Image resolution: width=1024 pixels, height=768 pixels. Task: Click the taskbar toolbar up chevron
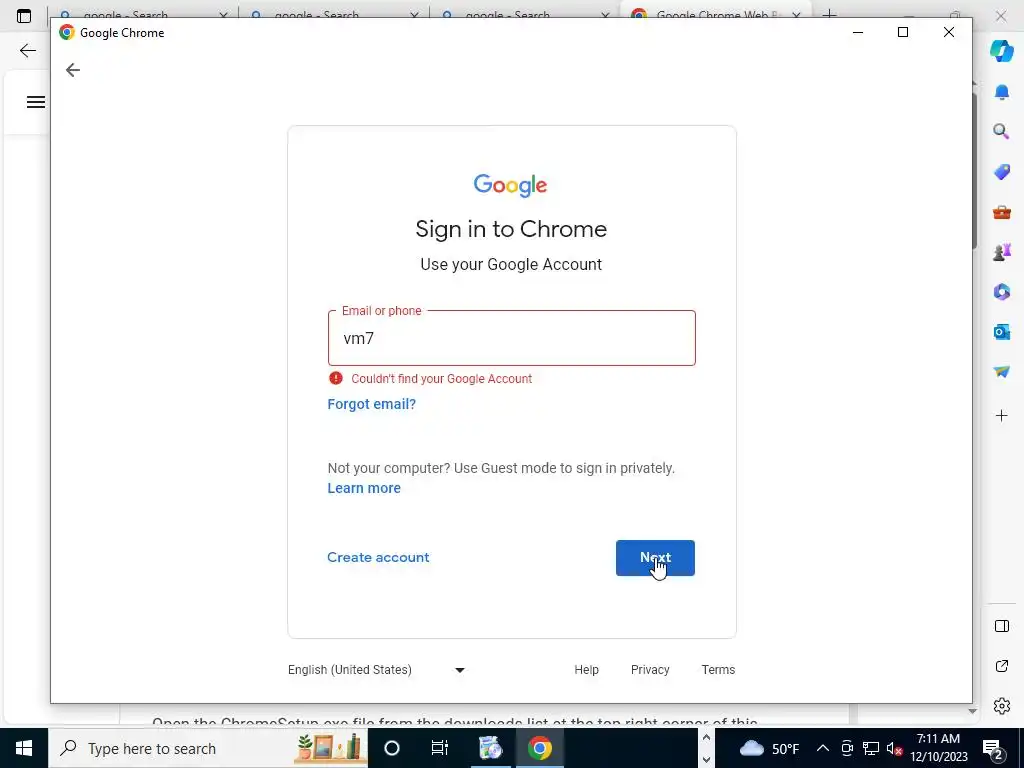click(x=706, y=737)
